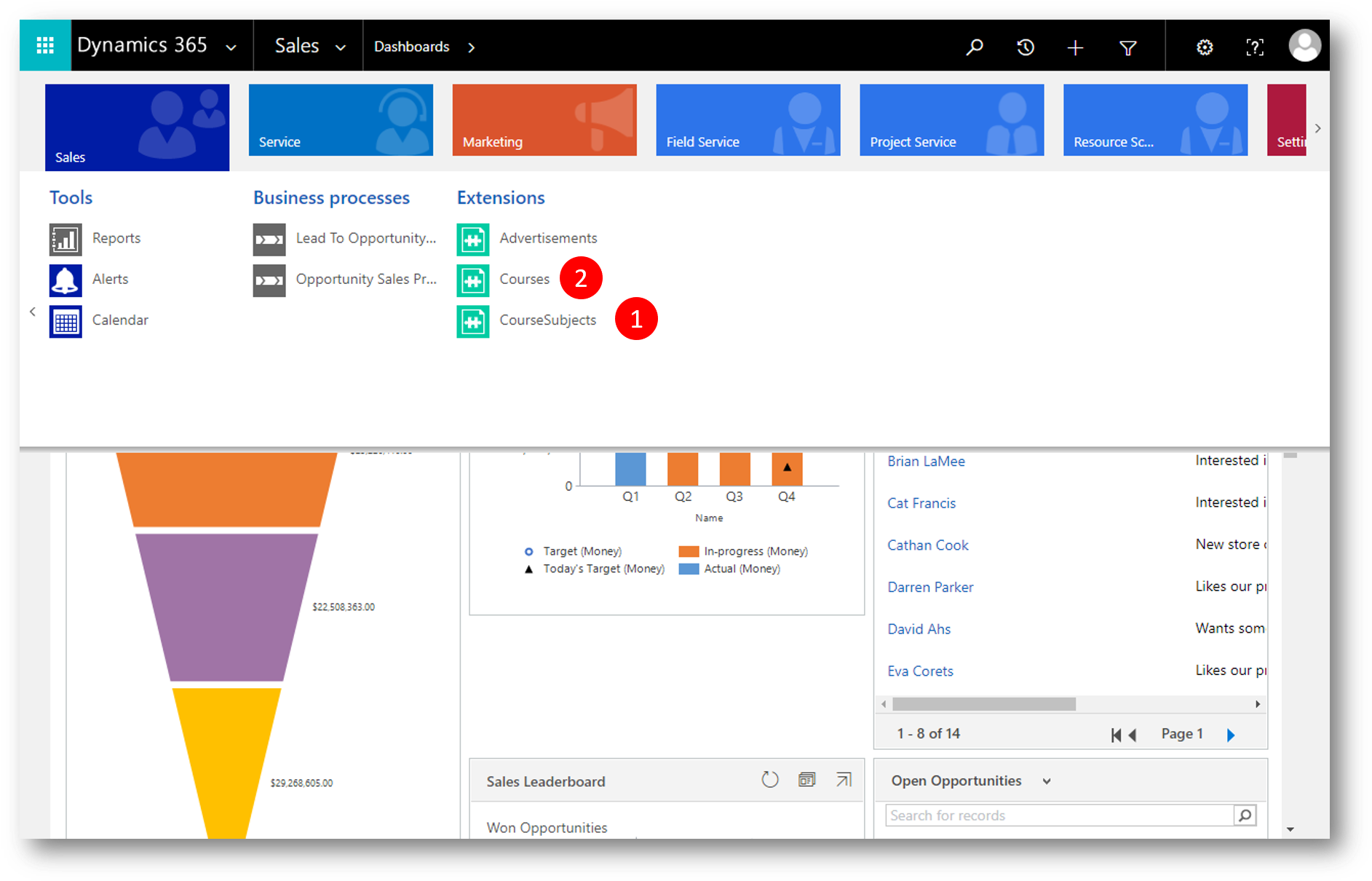Open Brian LaMee record
1372x881 pixels.
[x=926, y=461]
